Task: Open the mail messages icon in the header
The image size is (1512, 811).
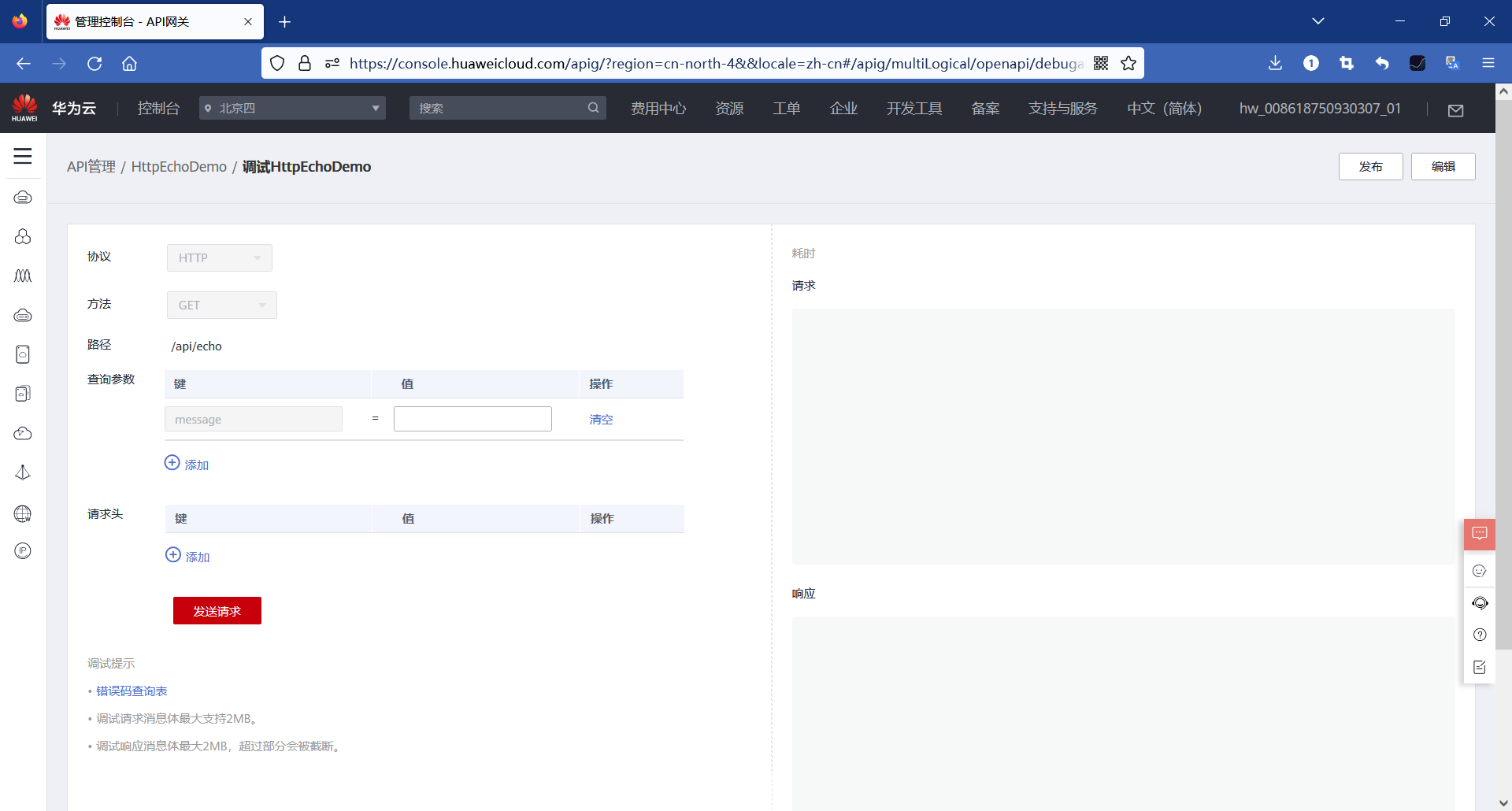Action: click(1455, 110)
